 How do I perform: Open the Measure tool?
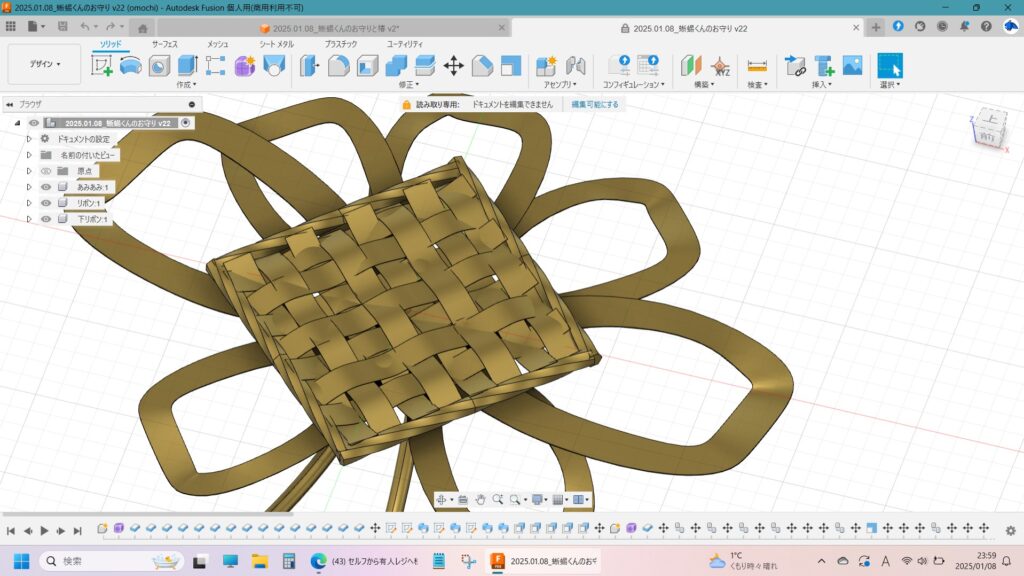coord(757,66)
